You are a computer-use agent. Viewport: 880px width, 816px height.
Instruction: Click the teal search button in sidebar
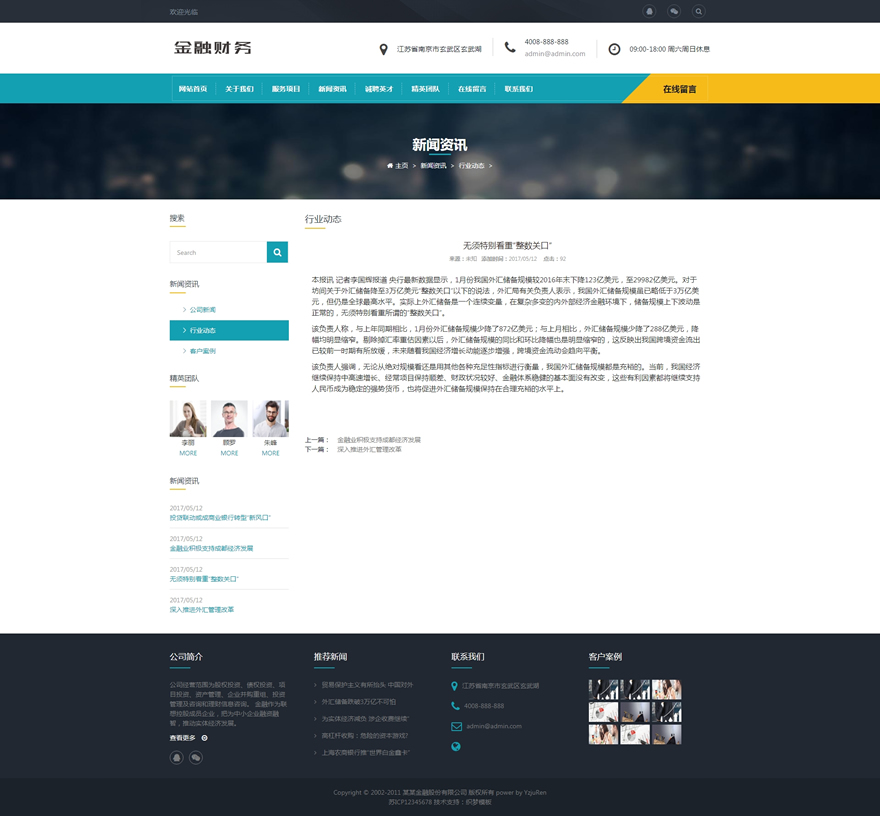click(277, 252)
